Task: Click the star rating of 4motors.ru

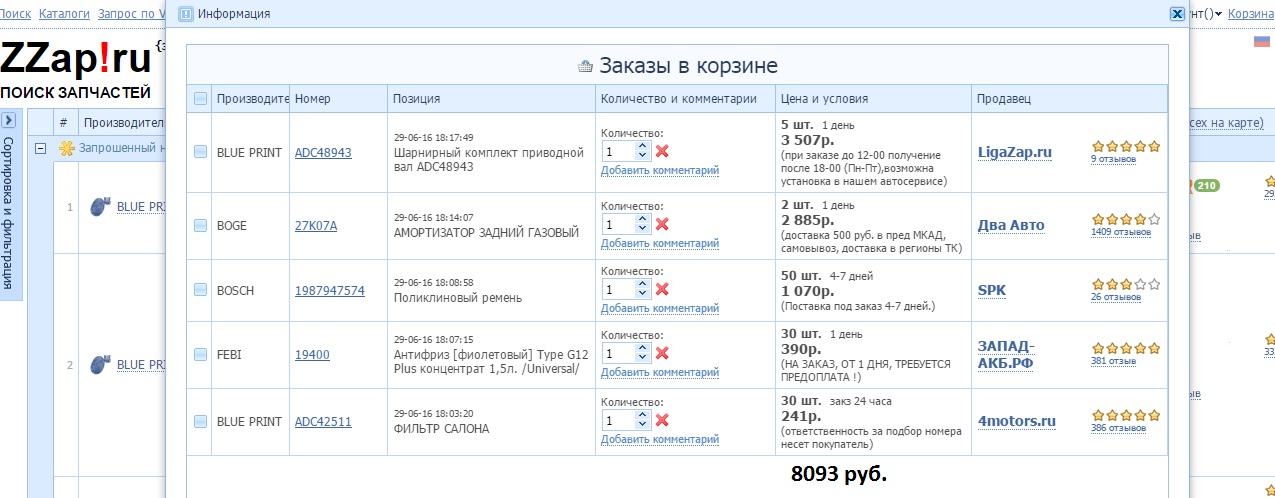Action: (1126, 415)
